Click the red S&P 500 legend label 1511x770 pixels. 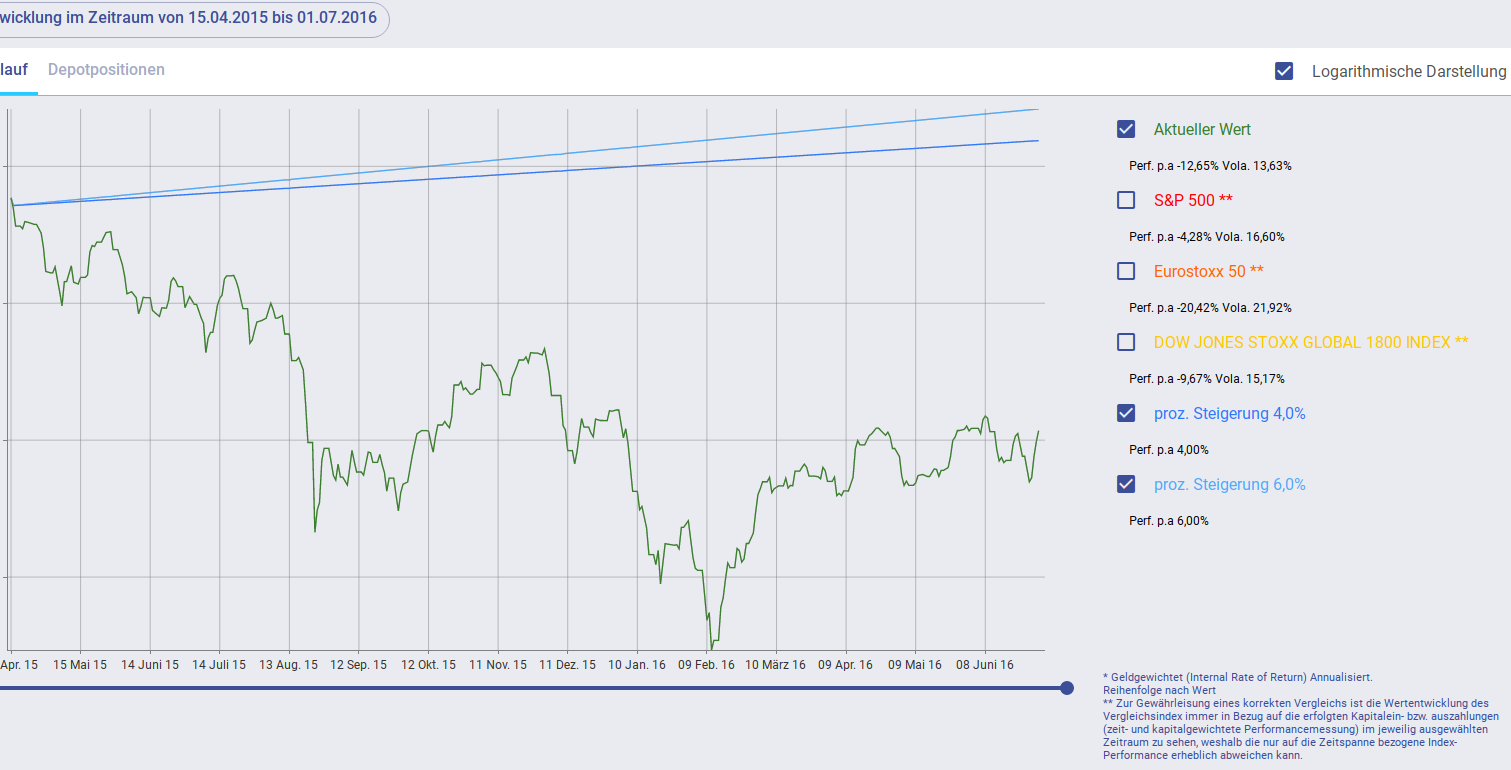click(1193, 201)
